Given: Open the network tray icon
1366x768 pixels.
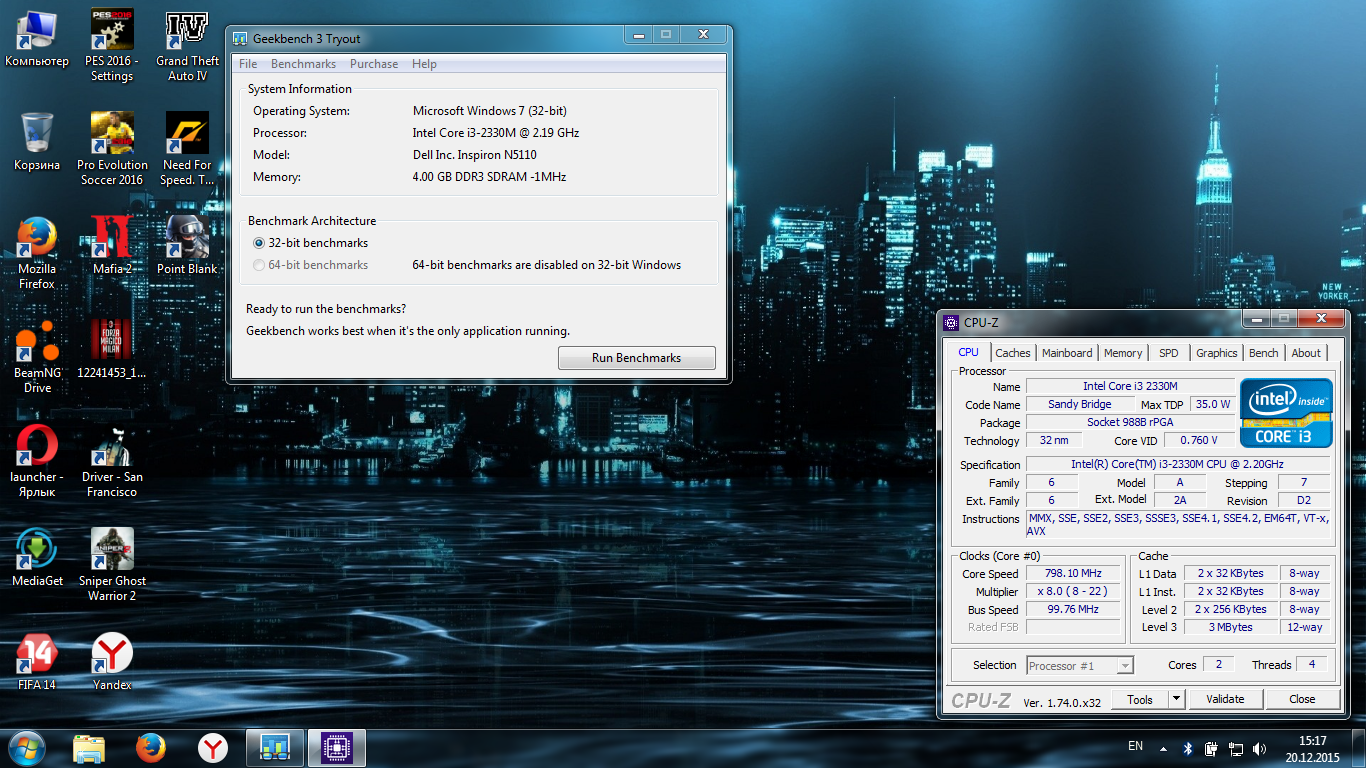Looking at the screenshot, I should pos(1236,748).
